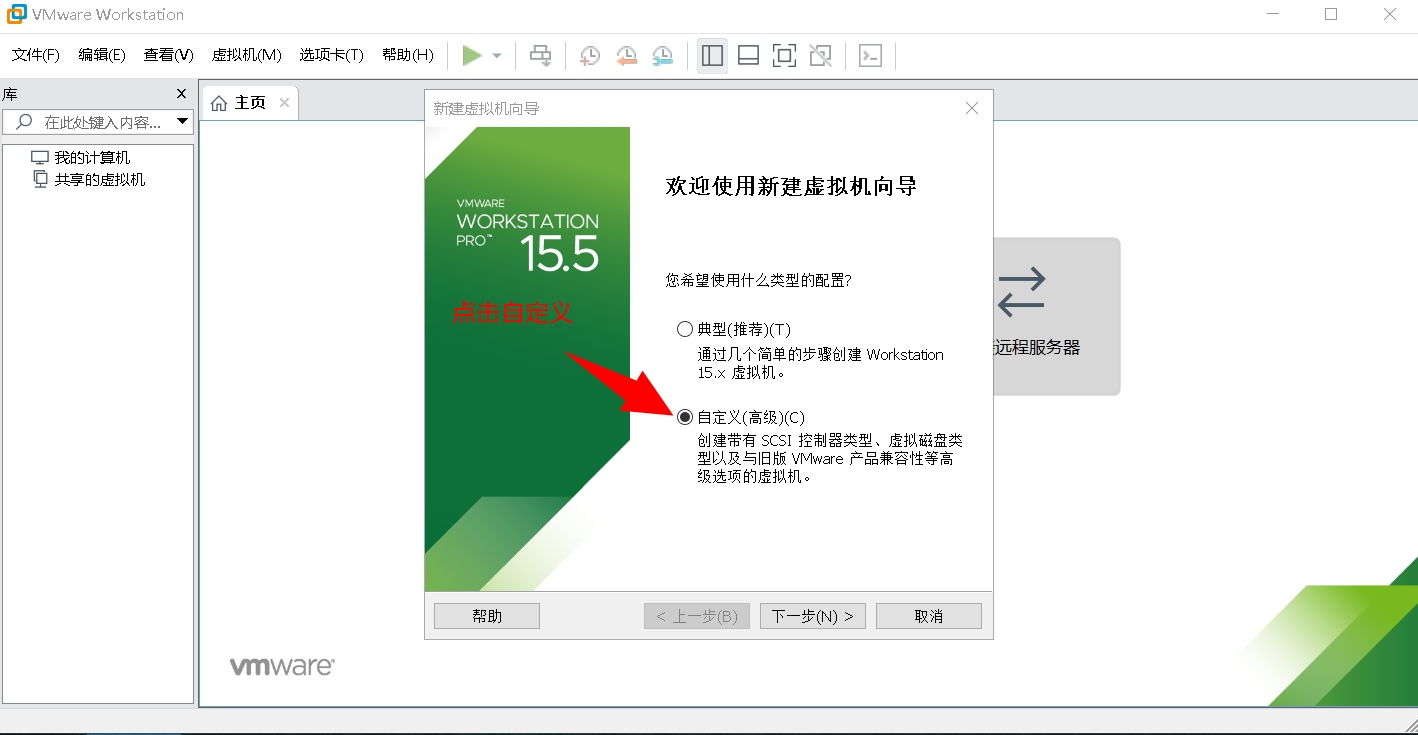Select the 典型(推荐) radio option

[685, 329]
